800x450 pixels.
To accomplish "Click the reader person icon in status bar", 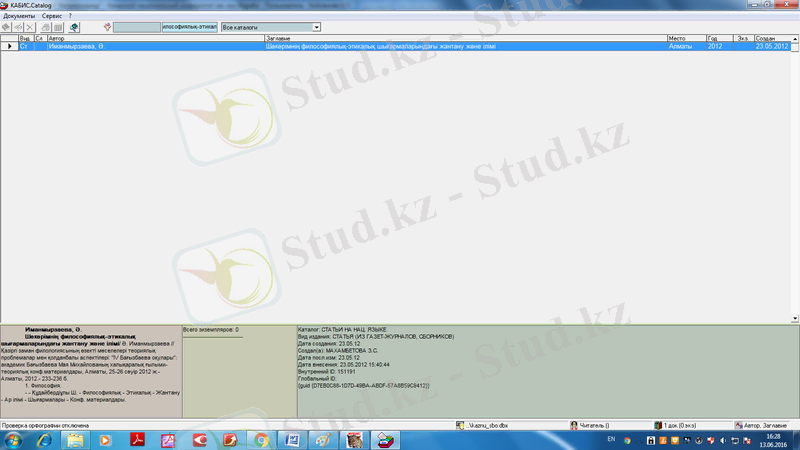I will pos(574,425).
